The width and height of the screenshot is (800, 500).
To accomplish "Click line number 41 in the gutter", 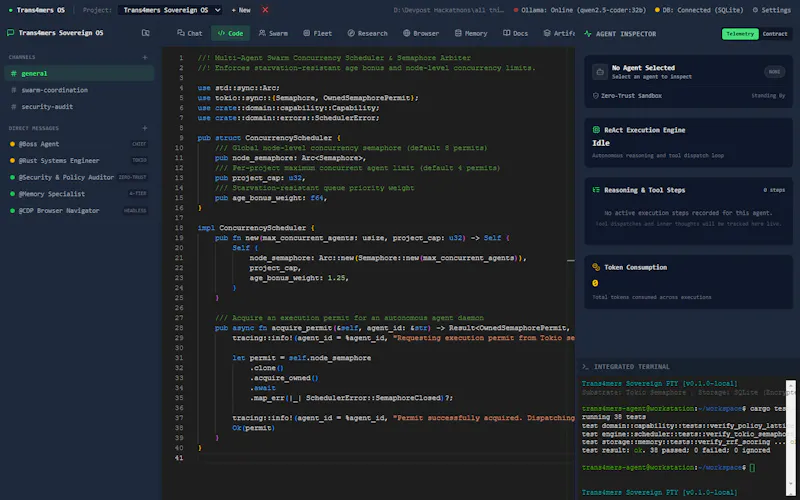I will click(x=179, y=458).
